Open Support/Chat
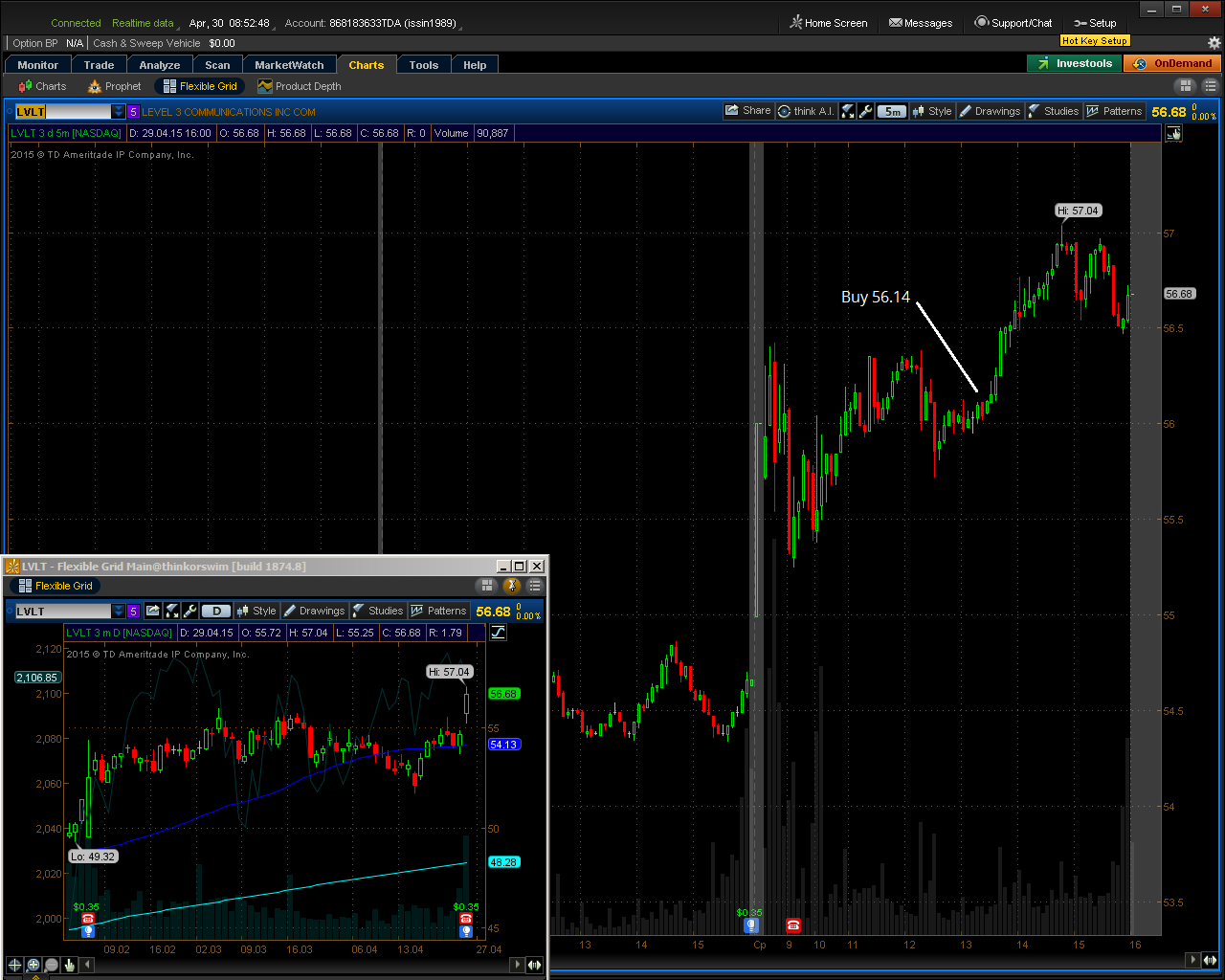This screenshot has height=980, width=1225. [x=1013, y=23]
